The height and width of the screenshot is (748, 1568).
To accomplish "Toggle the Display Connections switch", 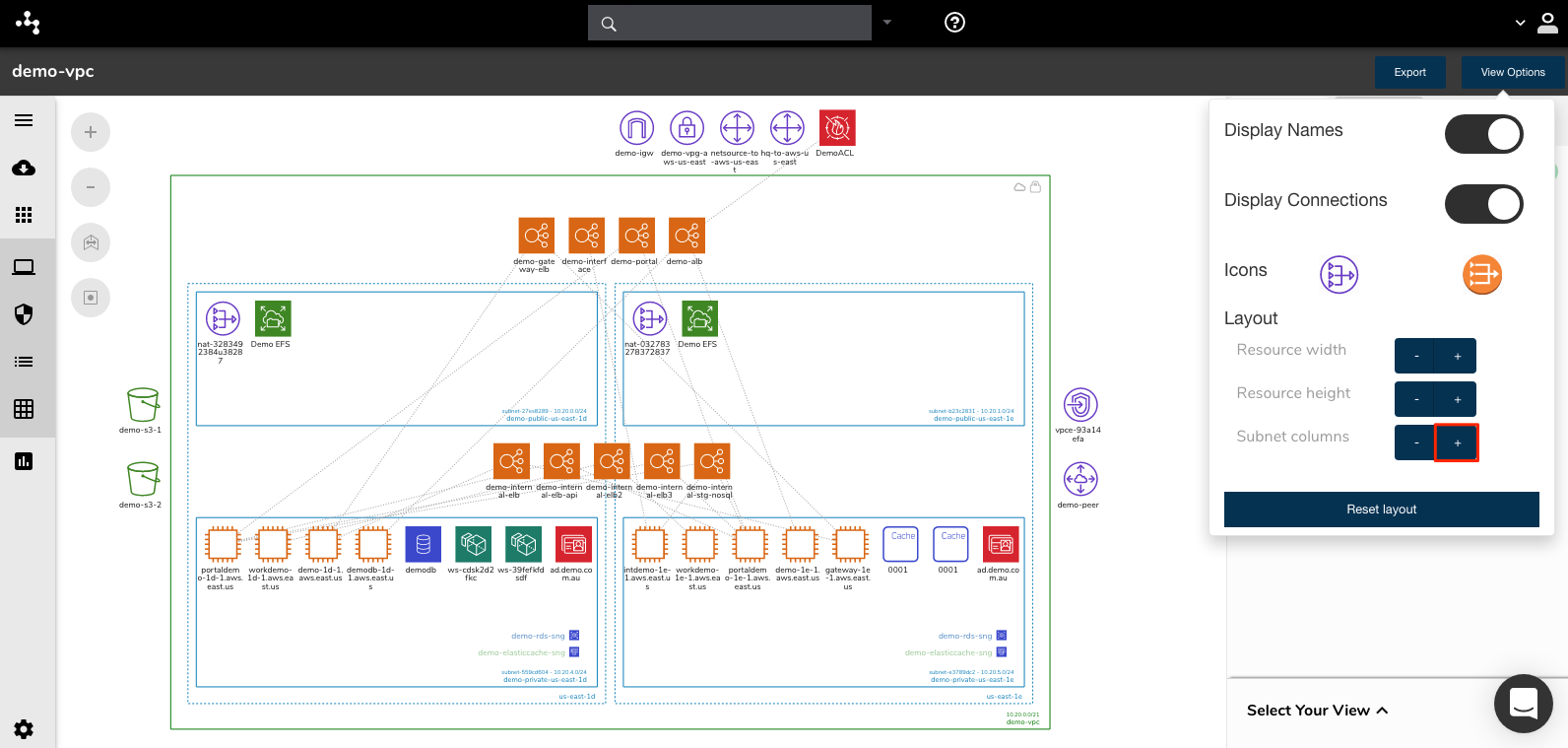I will [1483, 204].
